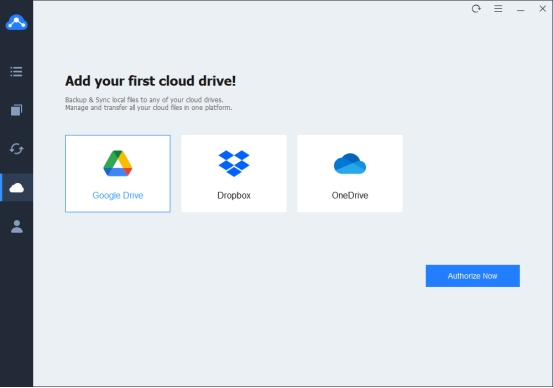Minimize the application window
The height and width of the screenshot is (388, 553).
(x=521, y=10)
